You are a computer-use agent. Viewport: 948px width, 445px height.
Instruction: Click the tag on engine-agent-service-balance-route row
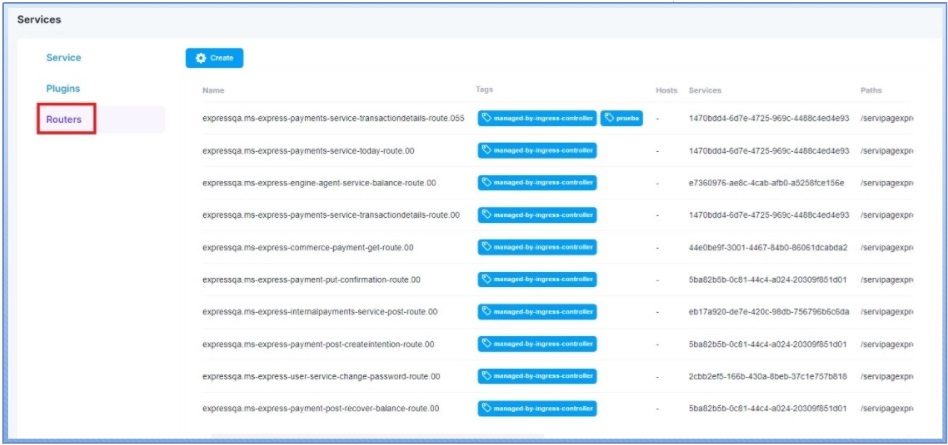click(537, 183)
